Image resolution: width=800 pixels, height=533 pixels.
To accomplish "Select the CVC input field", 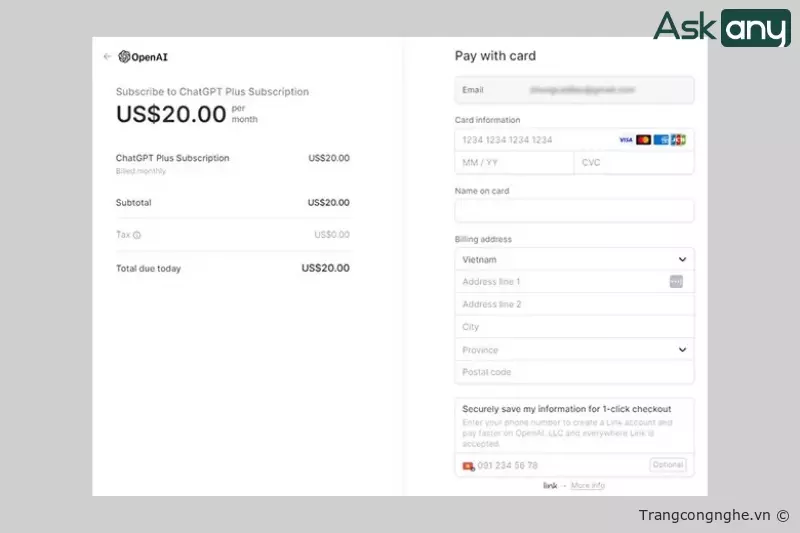I will [633, 162].
